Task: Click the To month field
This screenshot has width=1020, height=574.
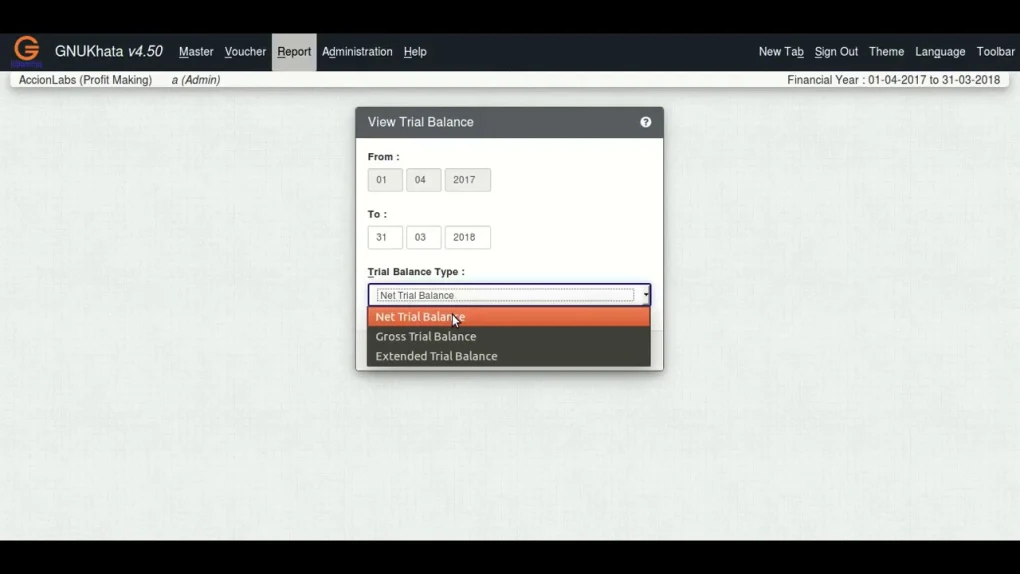Action: [423, 238]
